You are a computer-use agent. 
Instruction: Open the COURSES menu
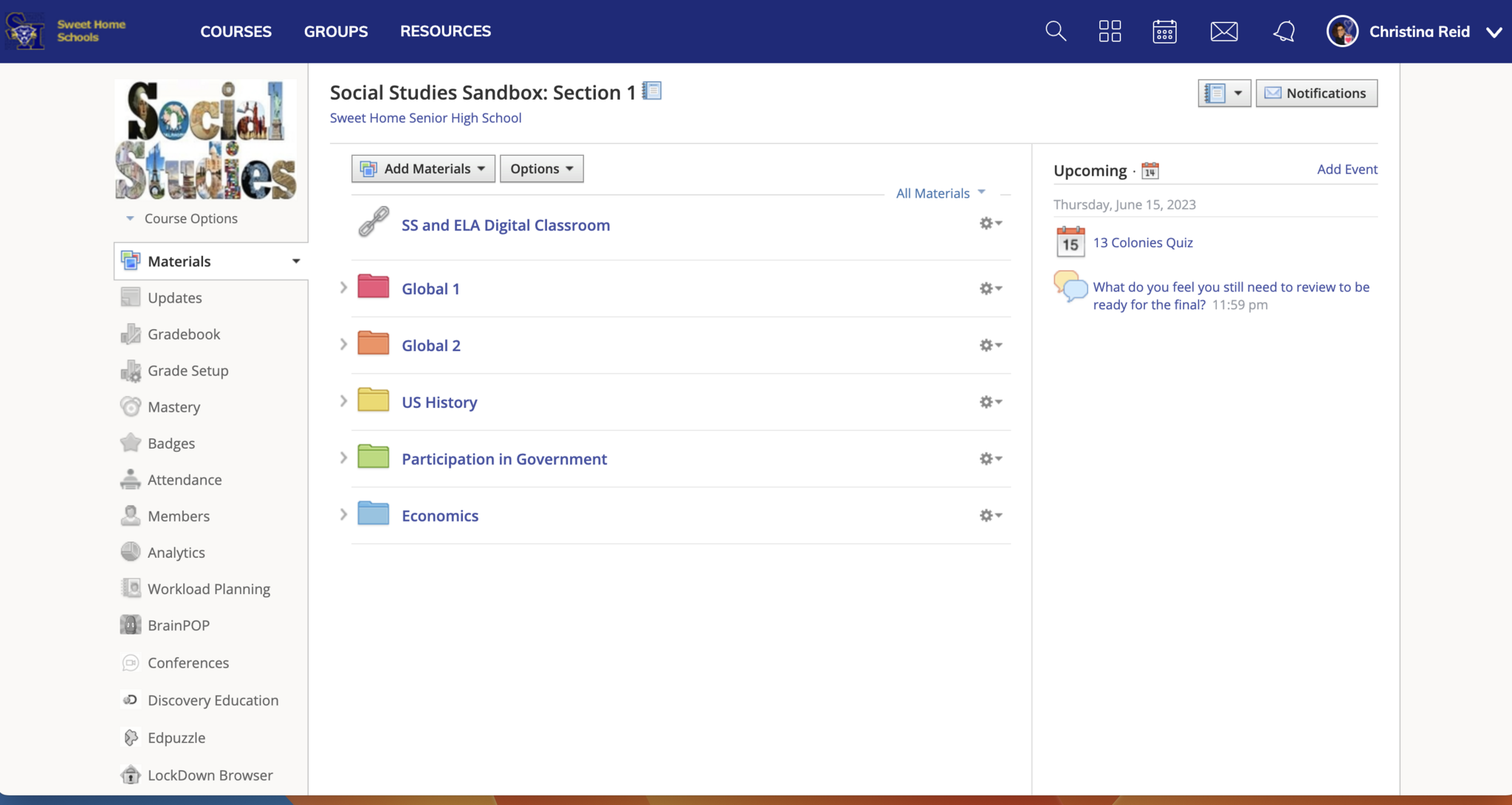[236, 31]
